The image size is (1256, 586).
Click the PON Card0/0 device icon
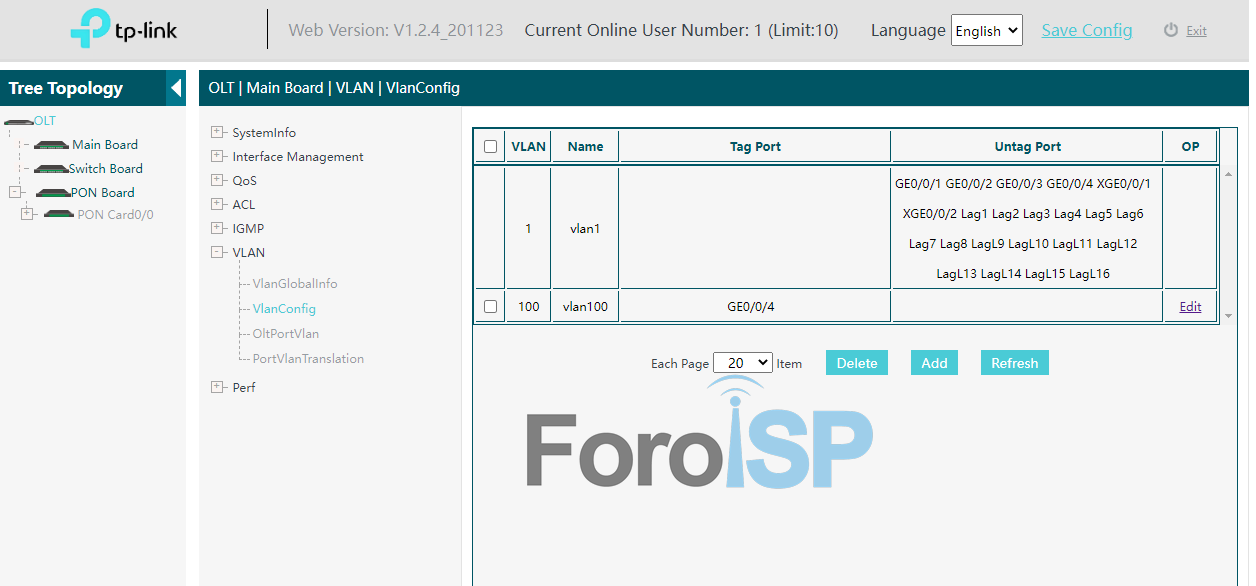[59, 214]
